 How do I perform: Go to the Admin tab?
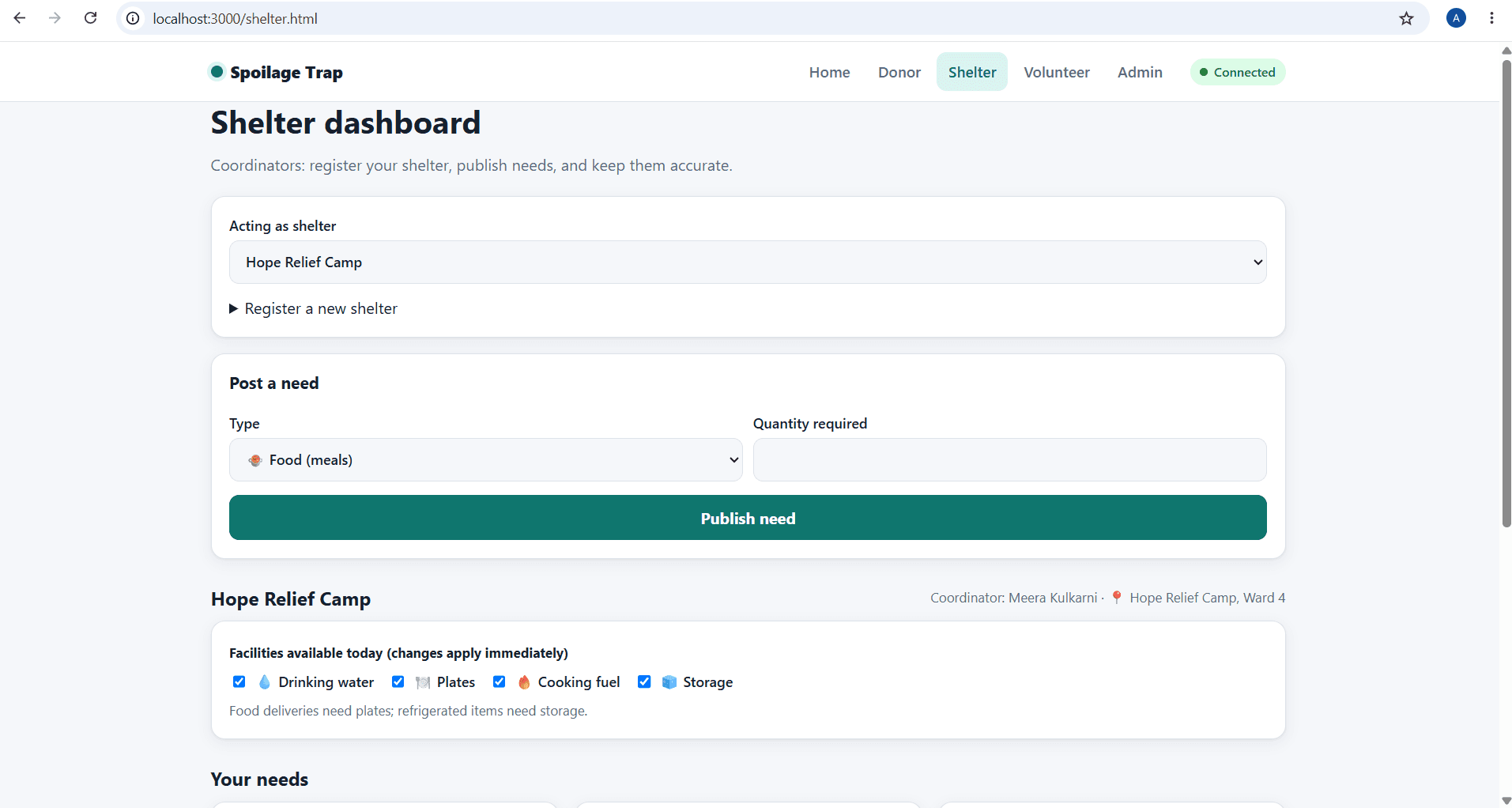[1140, 72]
